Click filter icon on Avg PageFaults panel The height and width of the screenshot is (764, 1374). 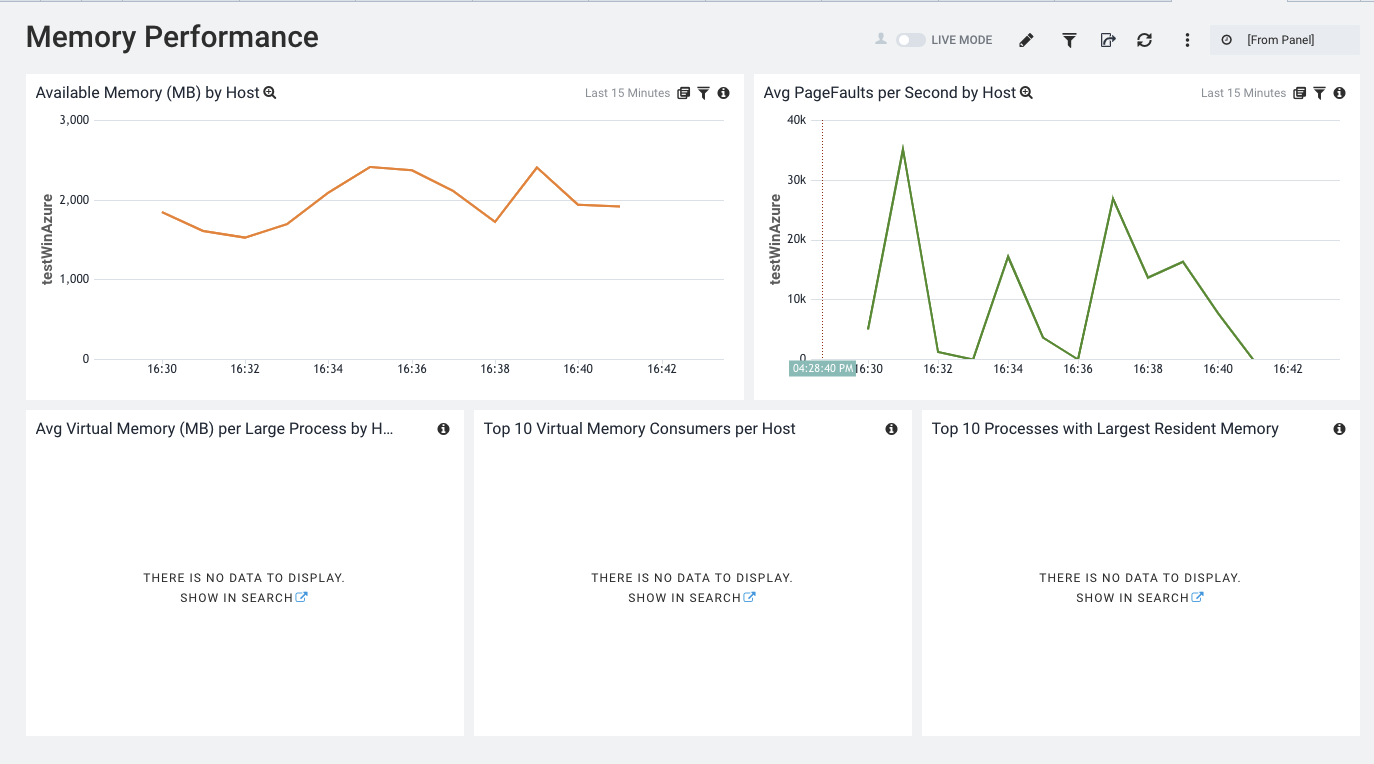click(1320, 93)
